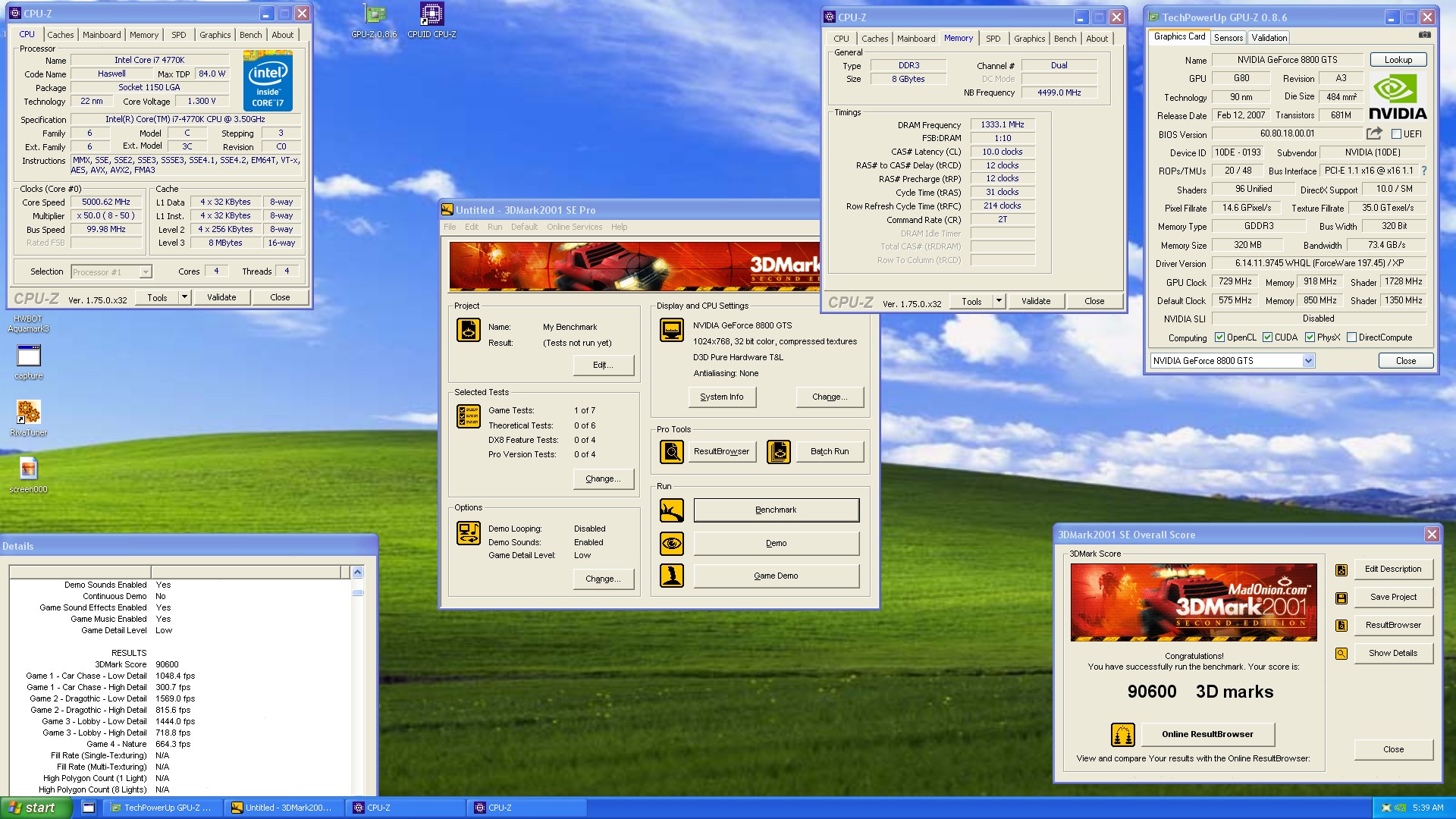This screenshot has width=1456, height=819.
Task: Open the SPD tab in Memory CPU-Z window
Action: point(993,39)
